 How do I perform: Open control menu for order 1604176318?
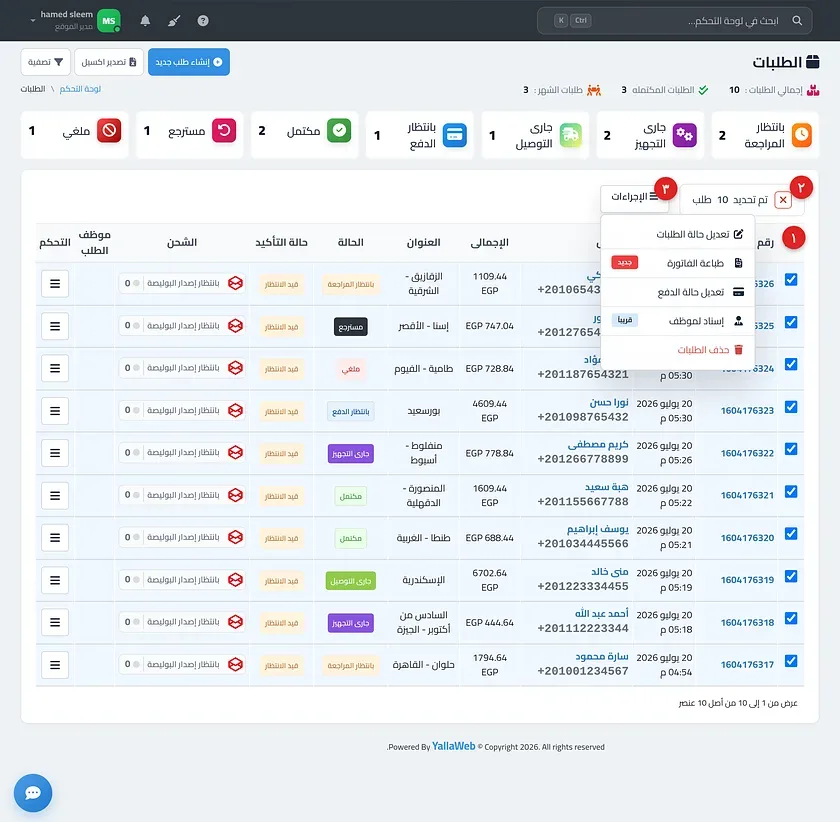tap(55, 622)
